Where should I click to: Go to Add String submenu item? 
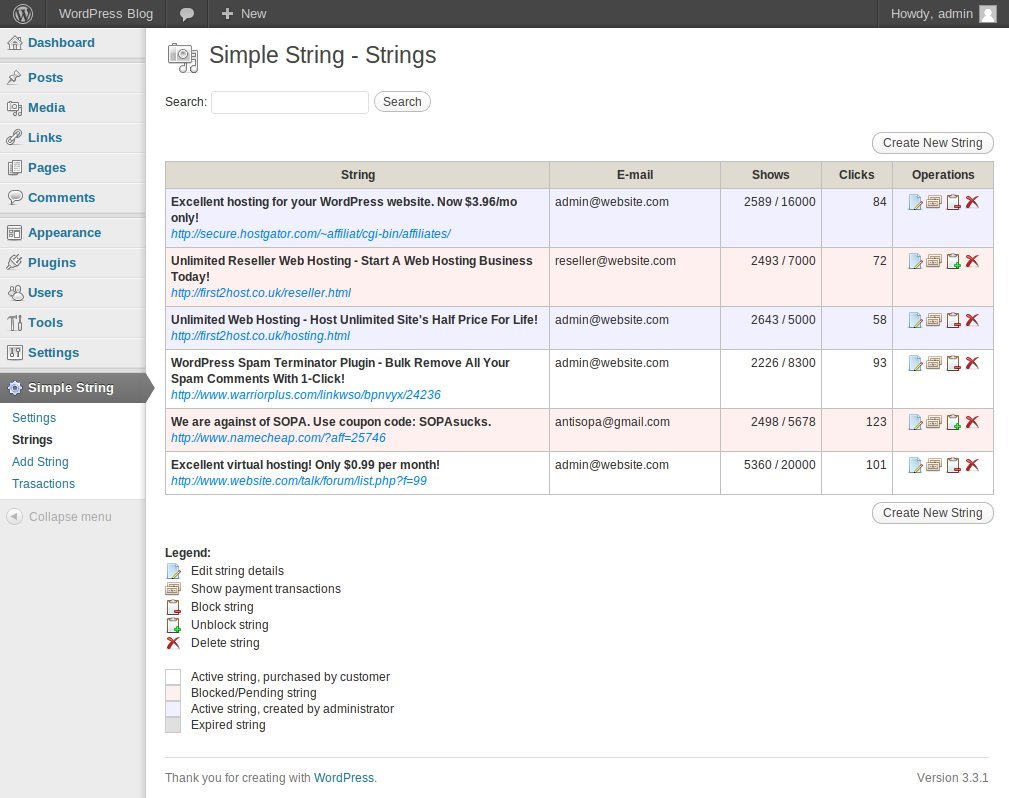pyautogui.click(x=40, y=462)
